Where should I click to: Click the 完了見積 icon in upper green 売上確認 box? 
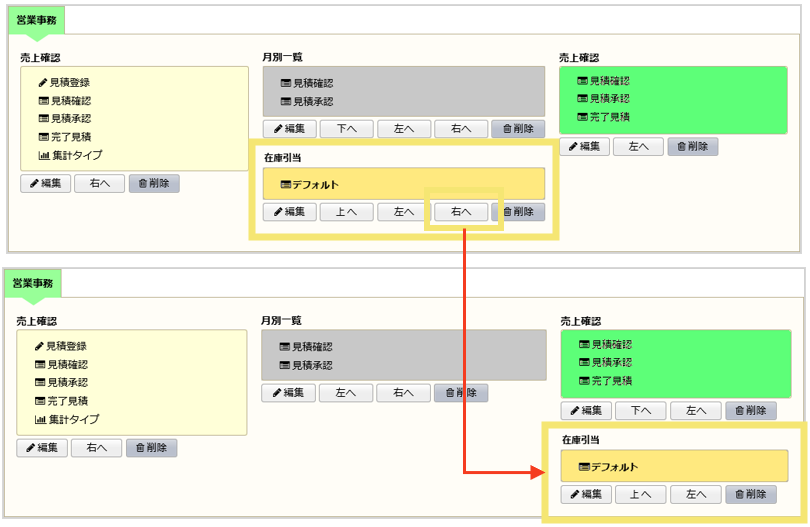coord(583,117)
